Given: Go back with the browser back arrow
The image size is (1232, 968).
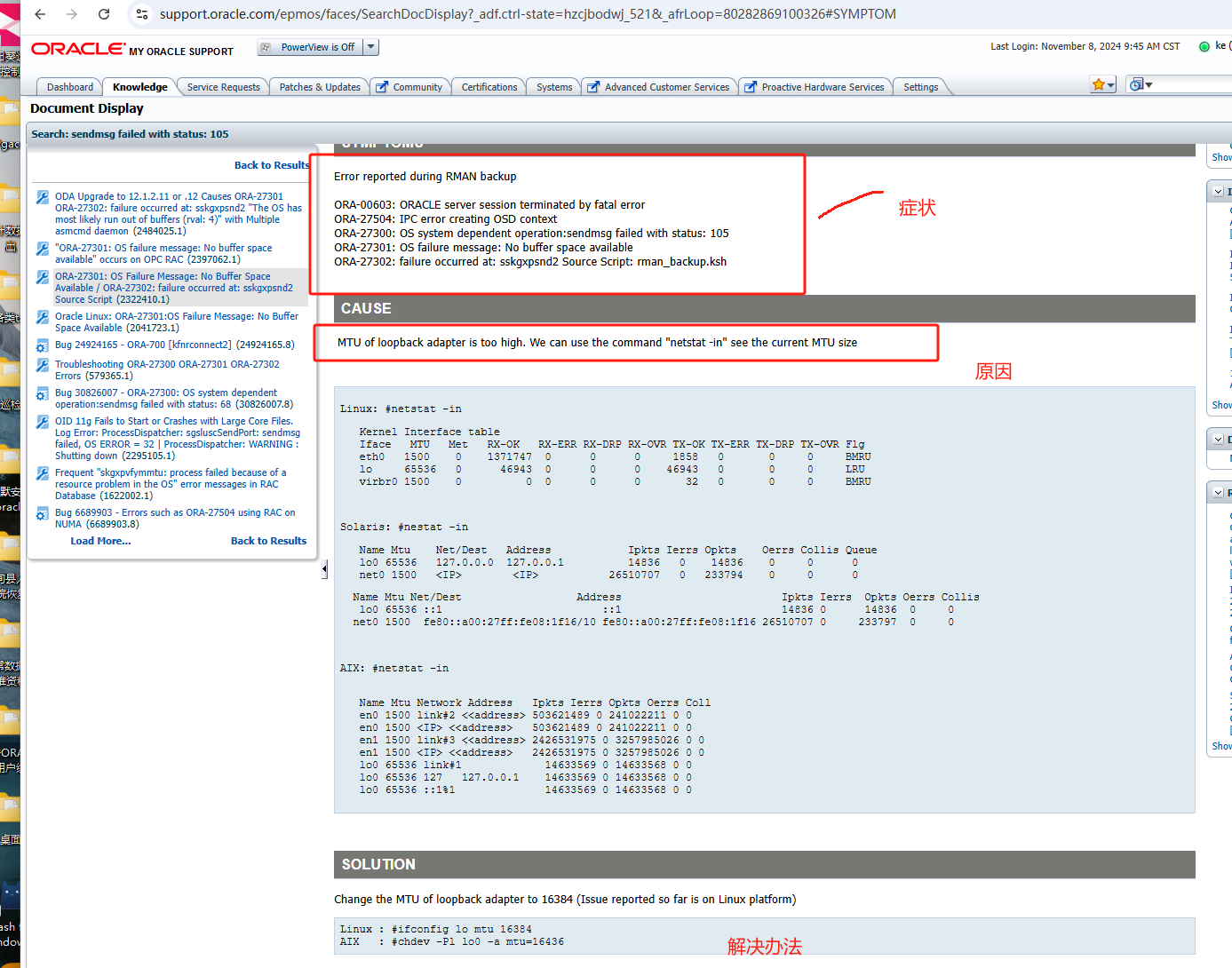Looking at the screenshot, I should tap(40, 14).
